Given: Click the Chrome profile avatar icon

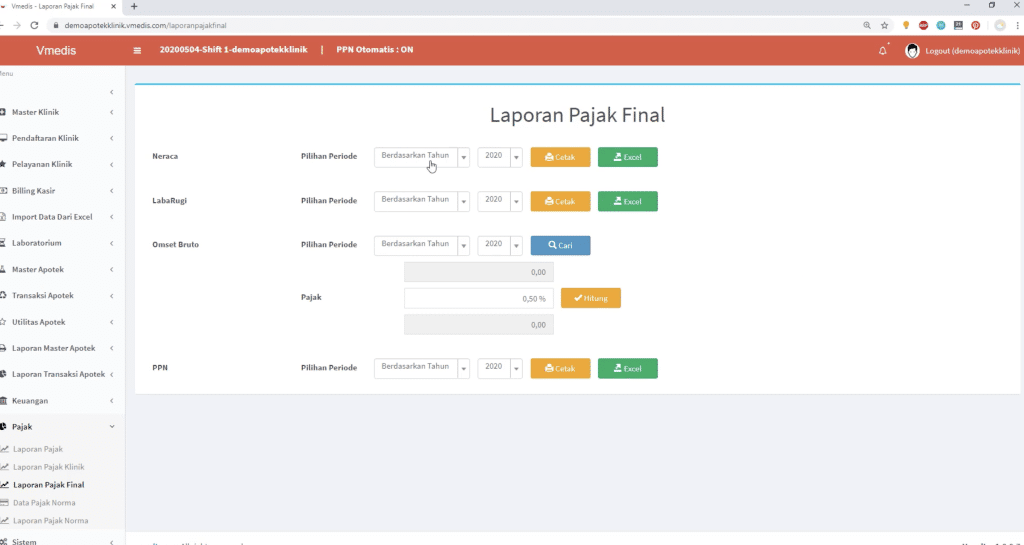Looking at the screenshot, I should (1000, 25).
